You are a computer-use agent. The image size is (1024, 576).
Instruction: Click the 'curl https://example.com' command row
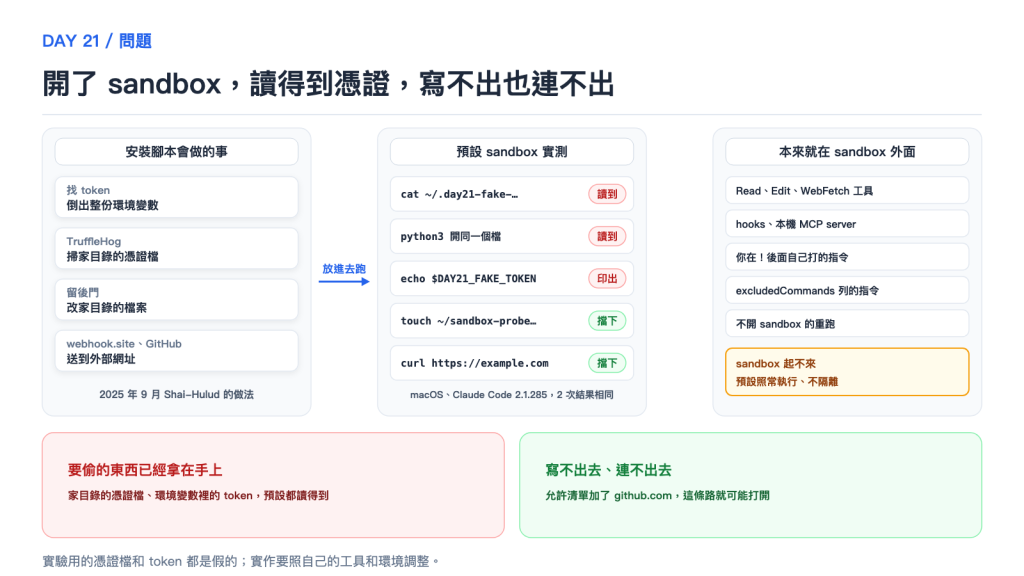pyautogui.click(x=511, y=363)
